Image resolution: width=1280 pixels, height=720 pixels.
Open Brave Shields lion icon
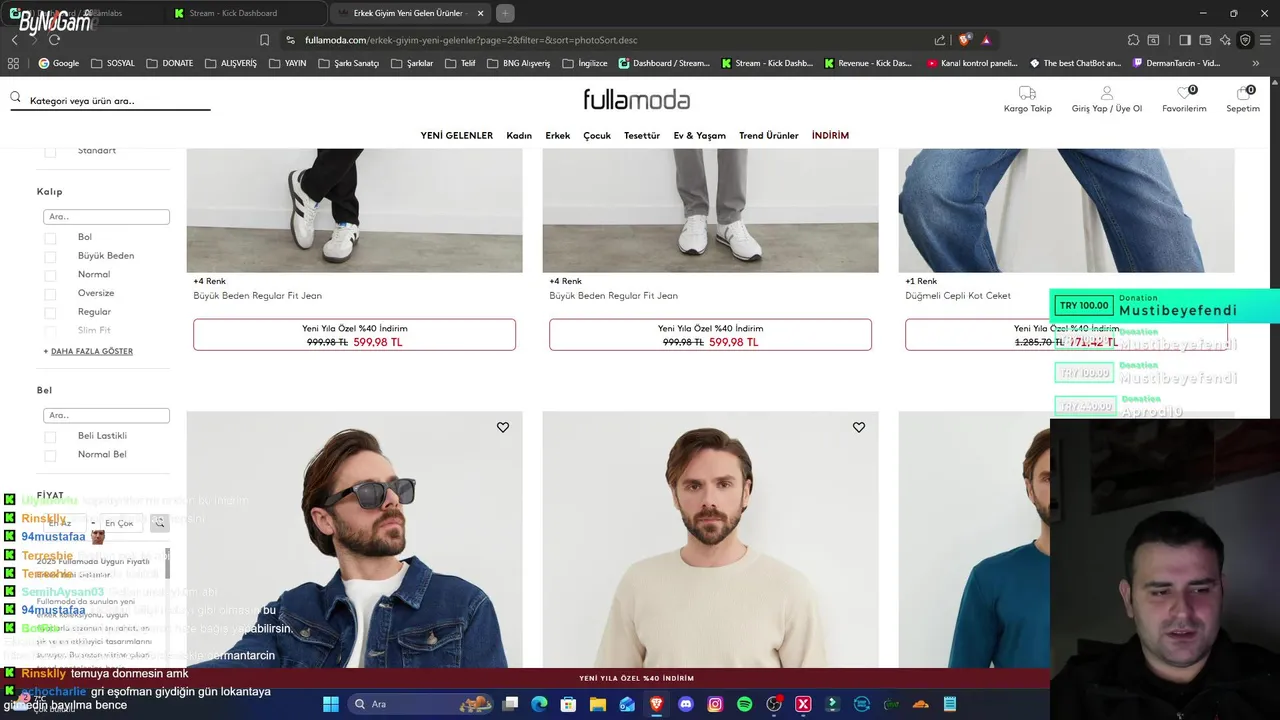point(964,40)
